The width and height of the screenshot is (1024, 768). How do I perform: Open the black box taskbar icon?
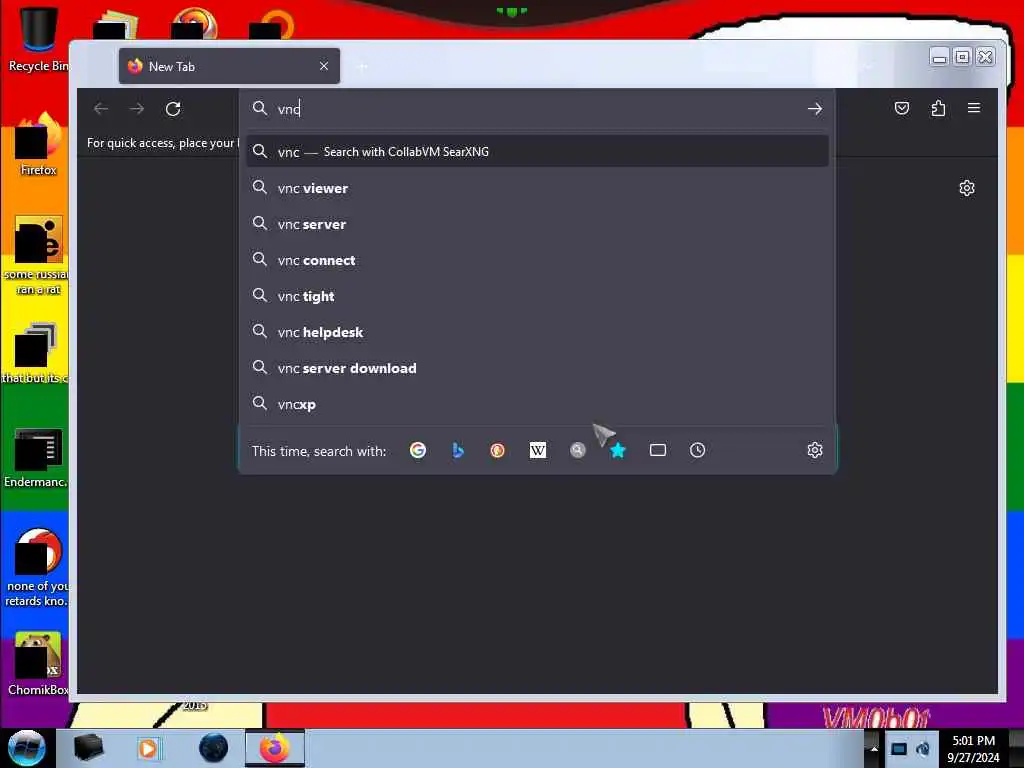(88, 748)
